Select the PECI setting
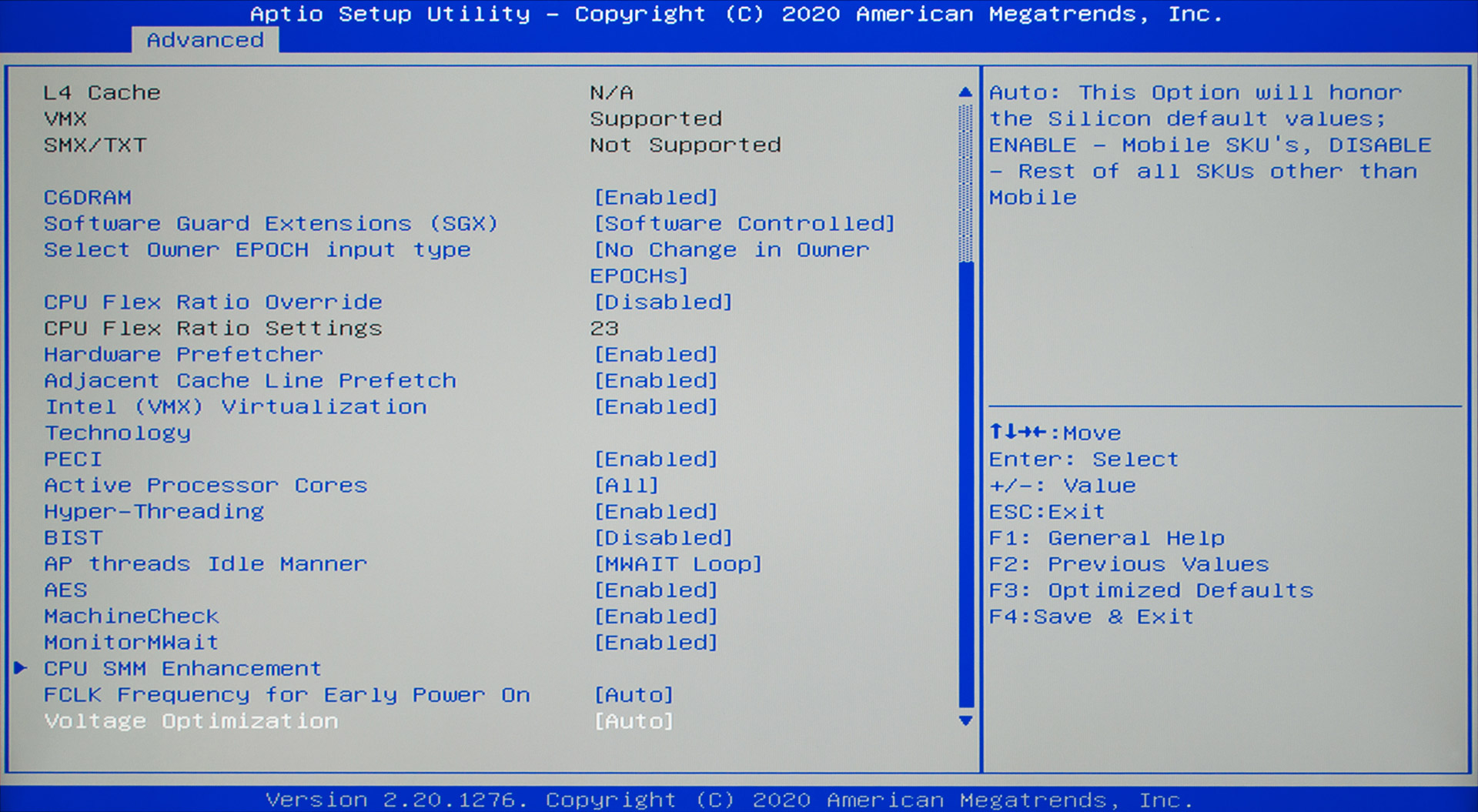 (x=73, y=459)
